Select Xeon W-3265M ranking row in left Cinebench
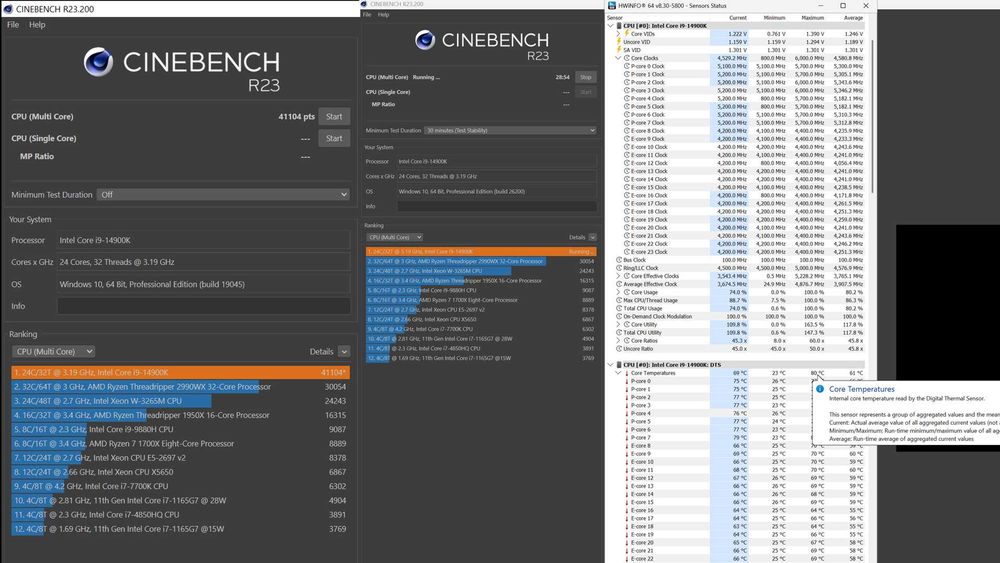This screenshot has height=563, width=1000. coord(180,401)
